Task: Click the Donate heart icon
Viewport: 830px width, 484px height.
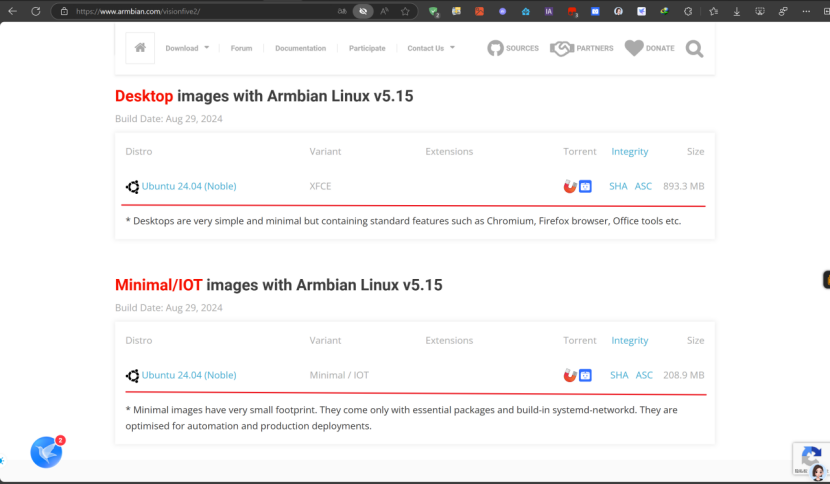Action: [634, 48]
